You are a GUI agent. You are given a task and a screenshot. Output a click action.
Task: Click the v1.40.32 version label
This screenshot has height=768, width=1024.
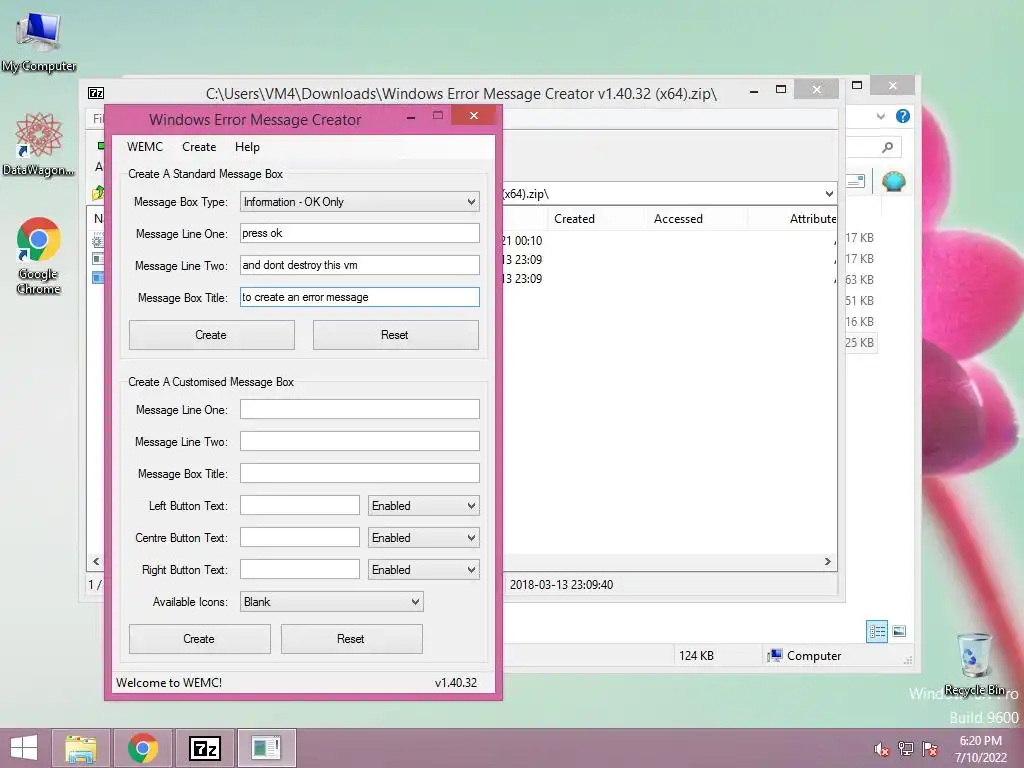coord(456,683)
